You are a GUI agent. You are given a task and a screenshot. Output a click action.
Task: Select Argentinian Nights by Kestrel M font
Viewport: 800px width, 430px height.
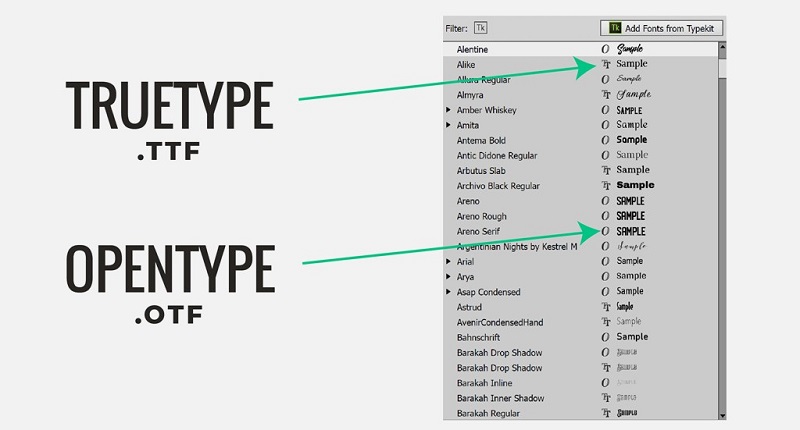pyautogui.click(x=517, y=246)
